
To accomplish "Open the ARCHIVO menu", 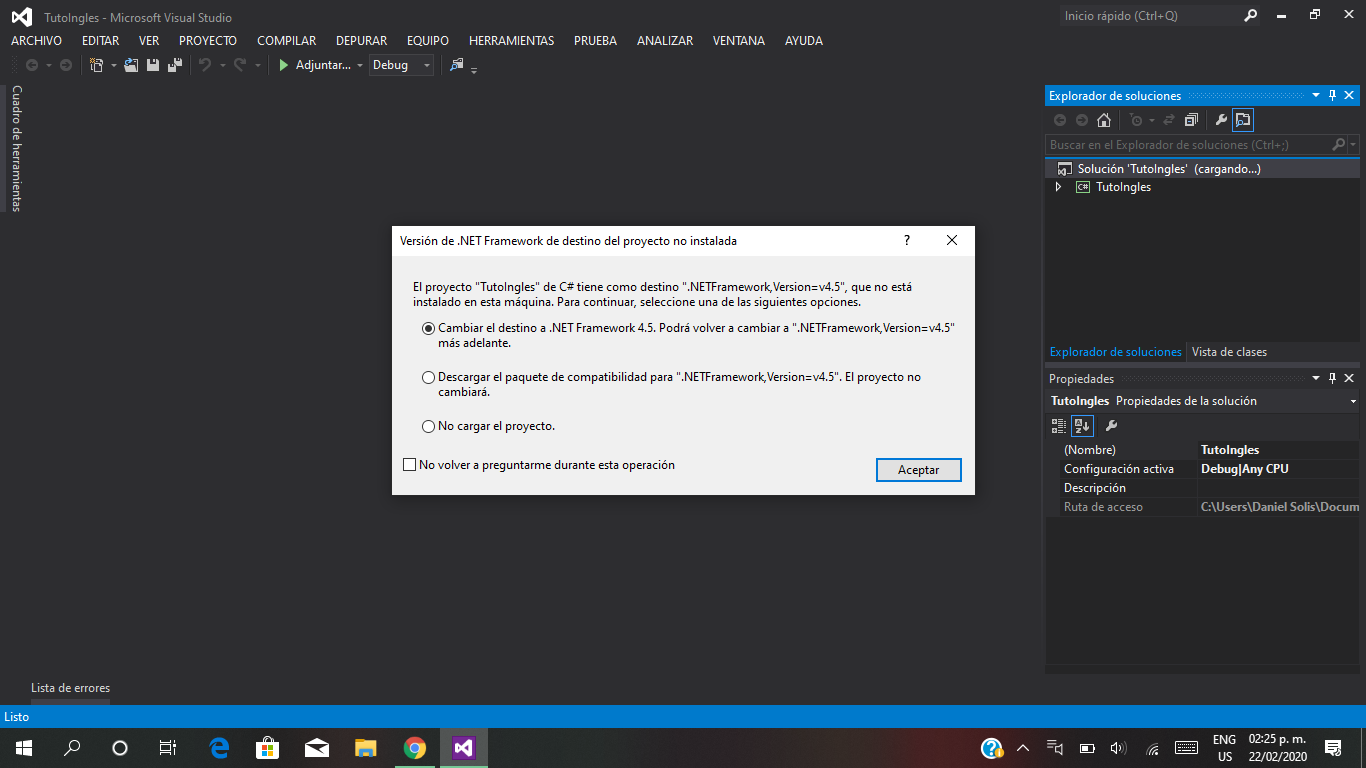I will [36, 41].
